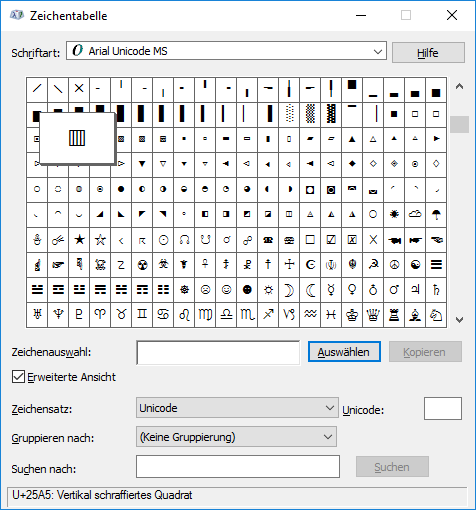The width and height of the screenshot is (476, 510).
Task: Choose the solid black star character
Action: (x=79, y=240)
